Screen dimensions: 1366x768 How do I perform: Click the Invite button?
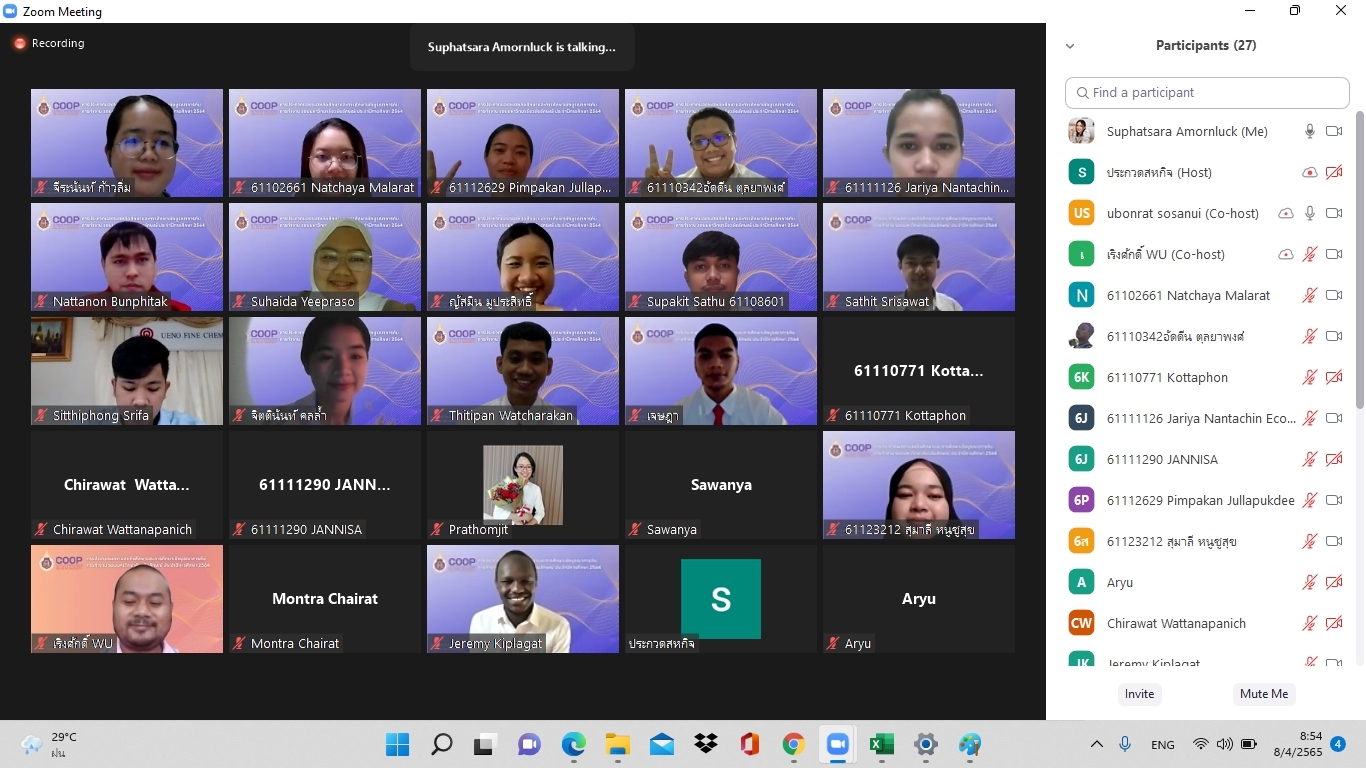1139,694
